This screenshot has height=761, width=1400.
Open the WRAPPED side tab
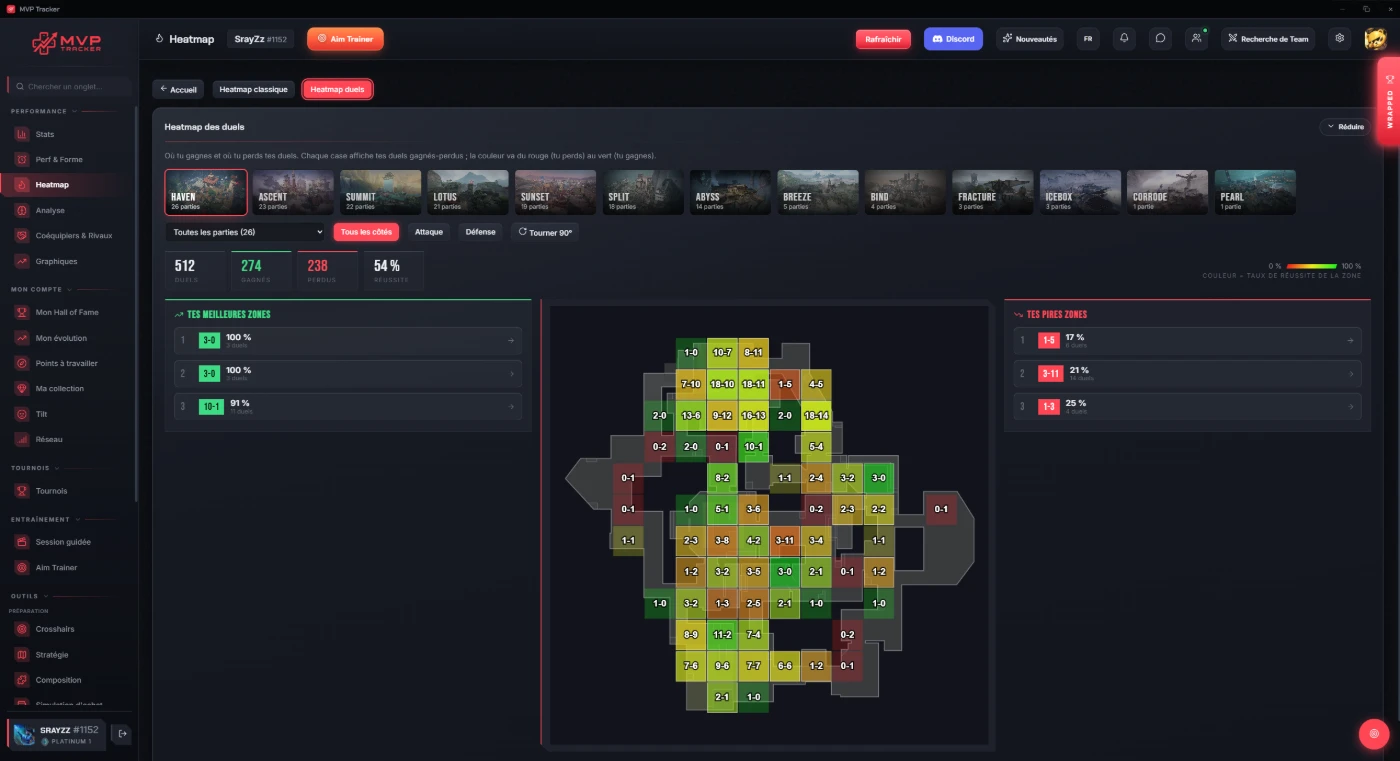1389,102
